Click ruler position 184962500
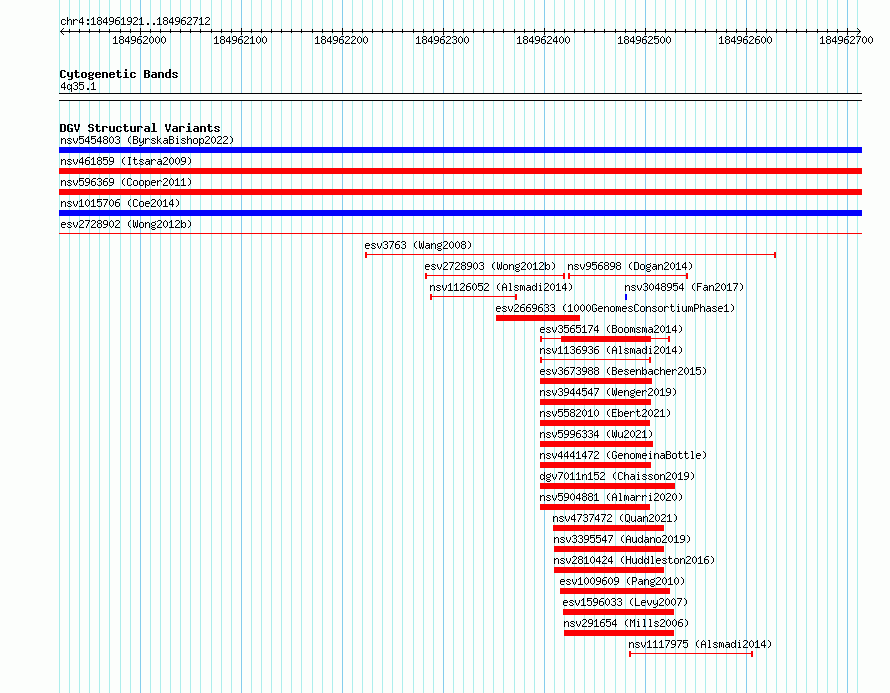Viewport: 890px width, 693px height. pos(644,40)
